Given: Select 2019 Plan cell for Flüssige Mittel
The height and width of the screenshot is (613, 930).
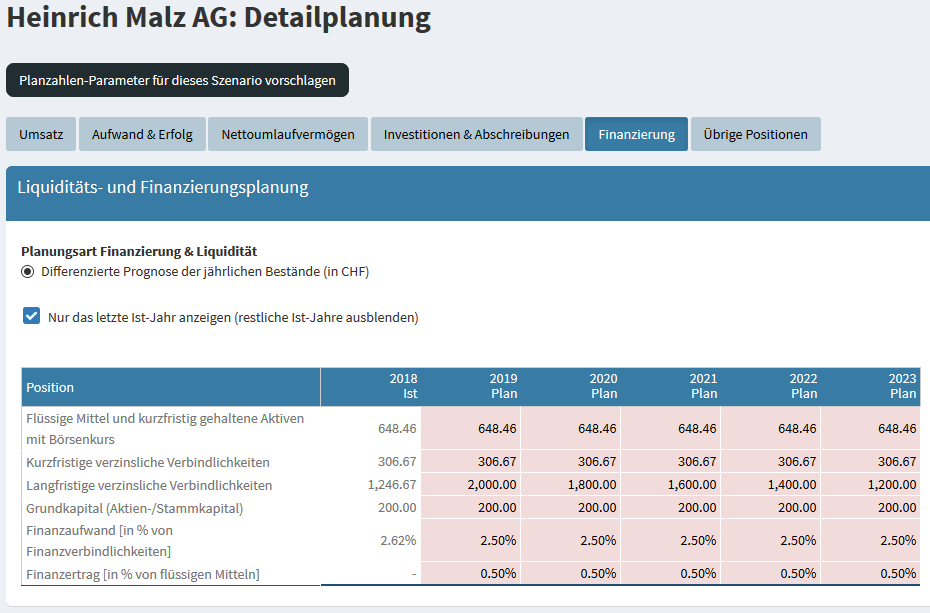Looking at the screenshot, I should [x=471, y=428].
